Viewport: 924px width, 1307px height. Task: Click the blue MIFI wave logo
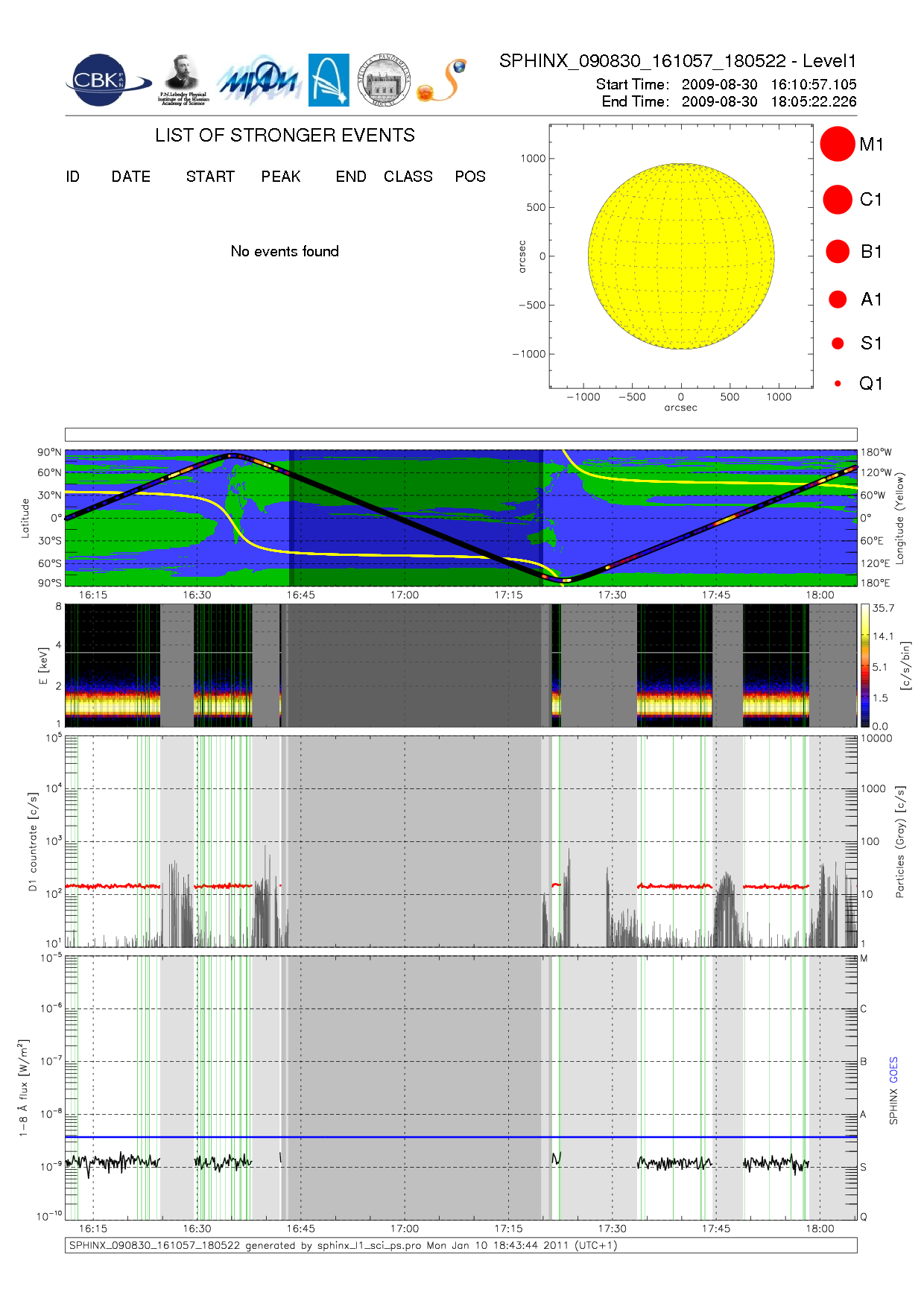[x=258, y=80]
